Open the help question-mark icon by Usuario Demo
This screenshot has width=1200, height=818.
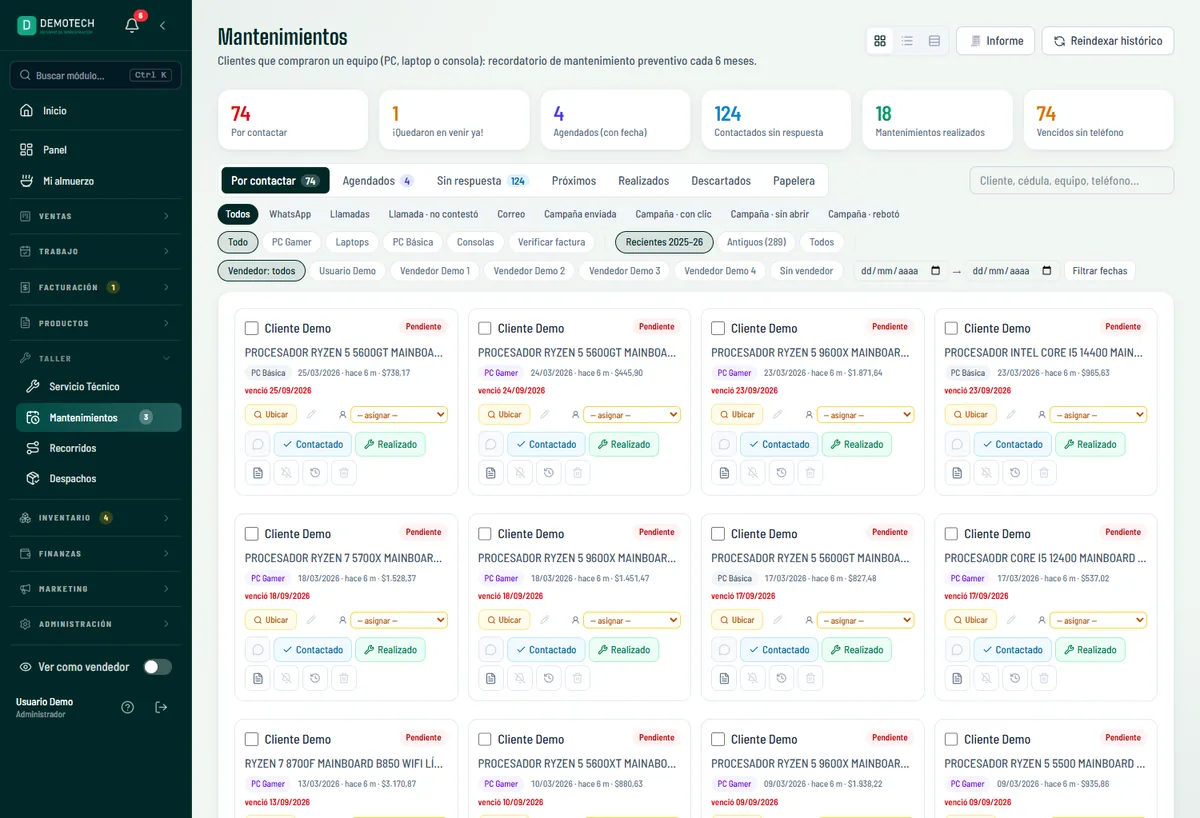pos(128,707)
